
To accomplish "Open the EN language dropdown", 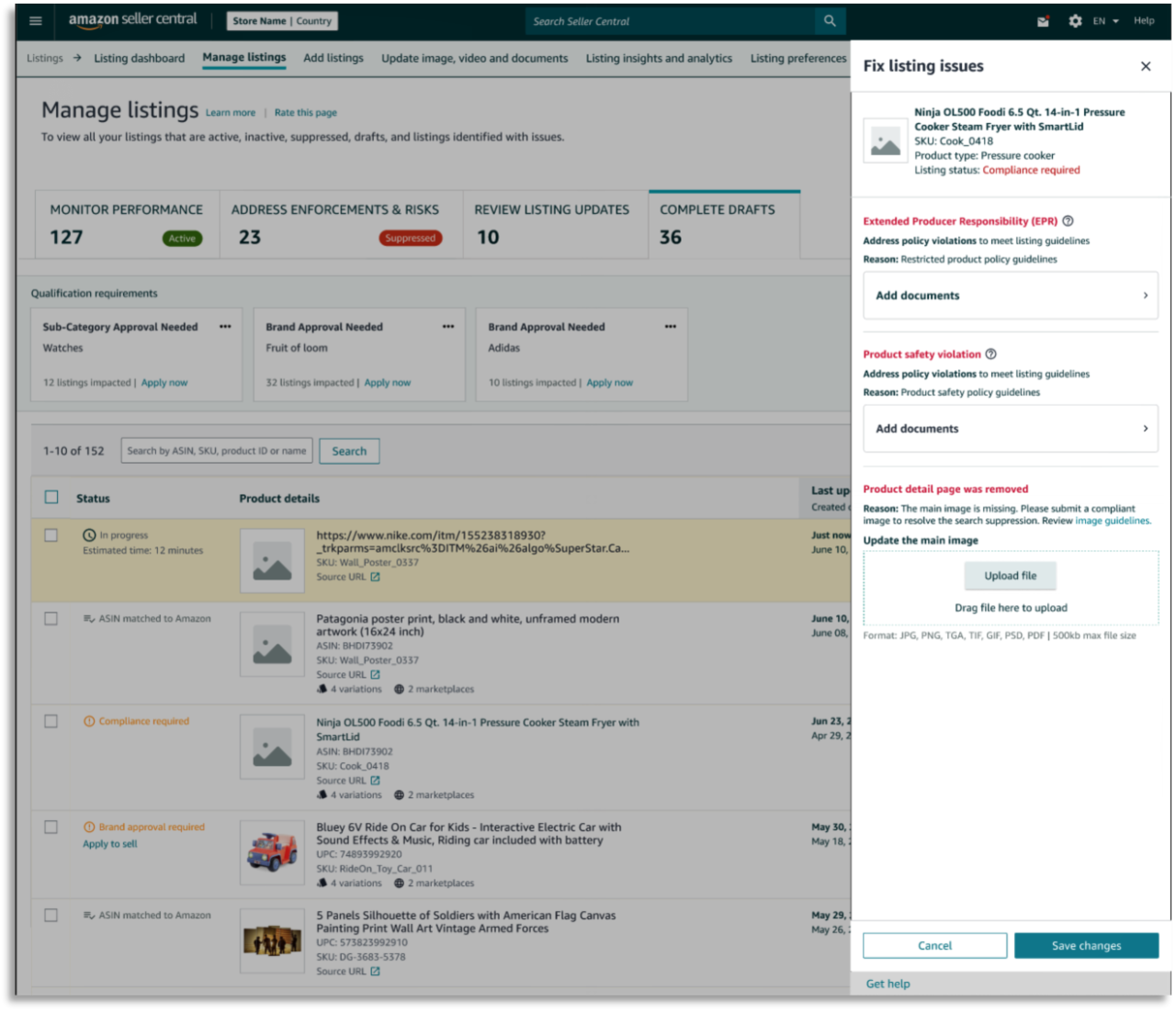I will coord(1105,21).
